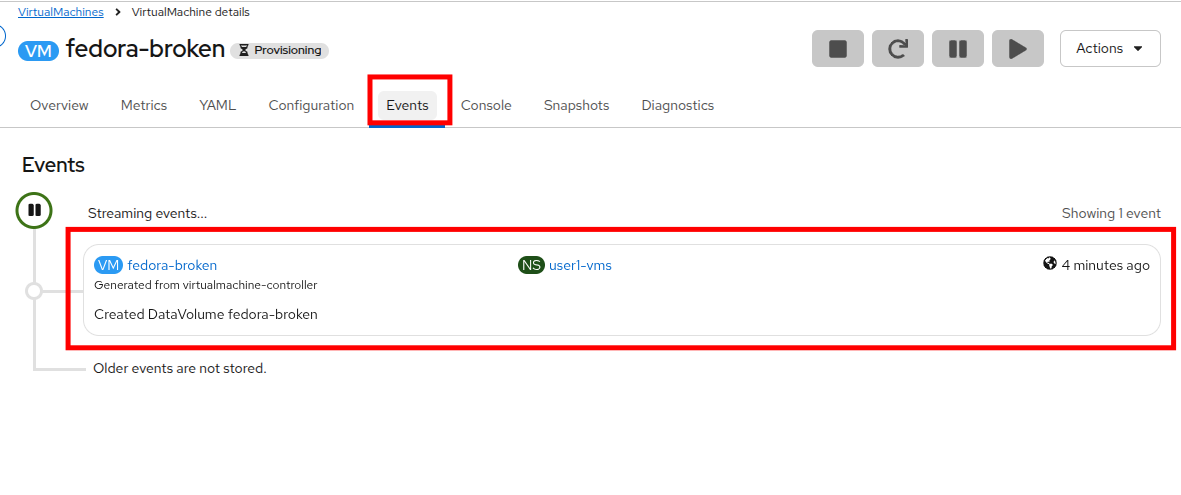This screenshot has height=495, width=1181.
Task: Switch to the Snapshots tab
Action: tap(576, 105)
